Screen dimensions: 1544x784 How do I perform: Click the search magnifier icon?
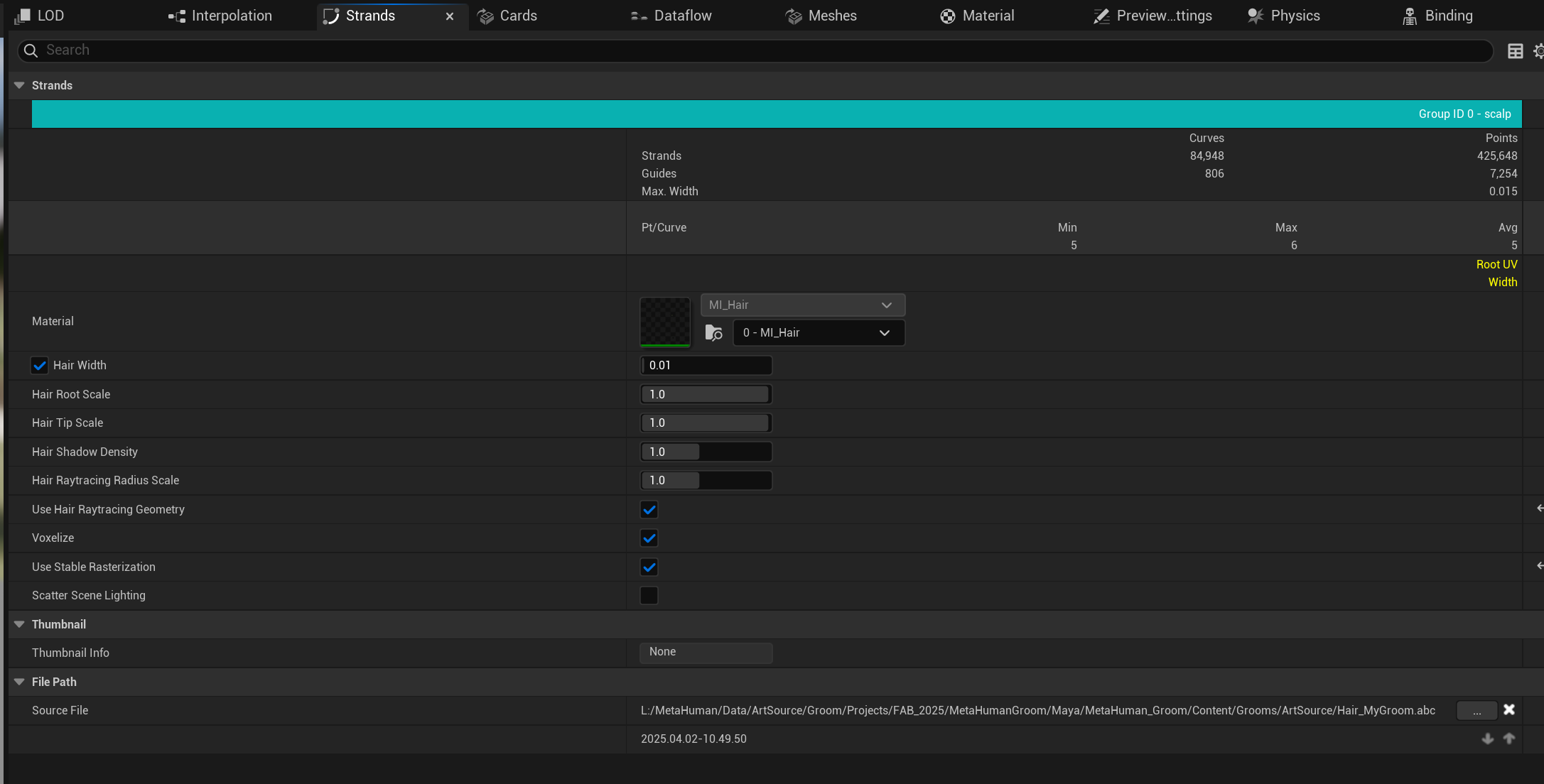(x=31, y=50)
